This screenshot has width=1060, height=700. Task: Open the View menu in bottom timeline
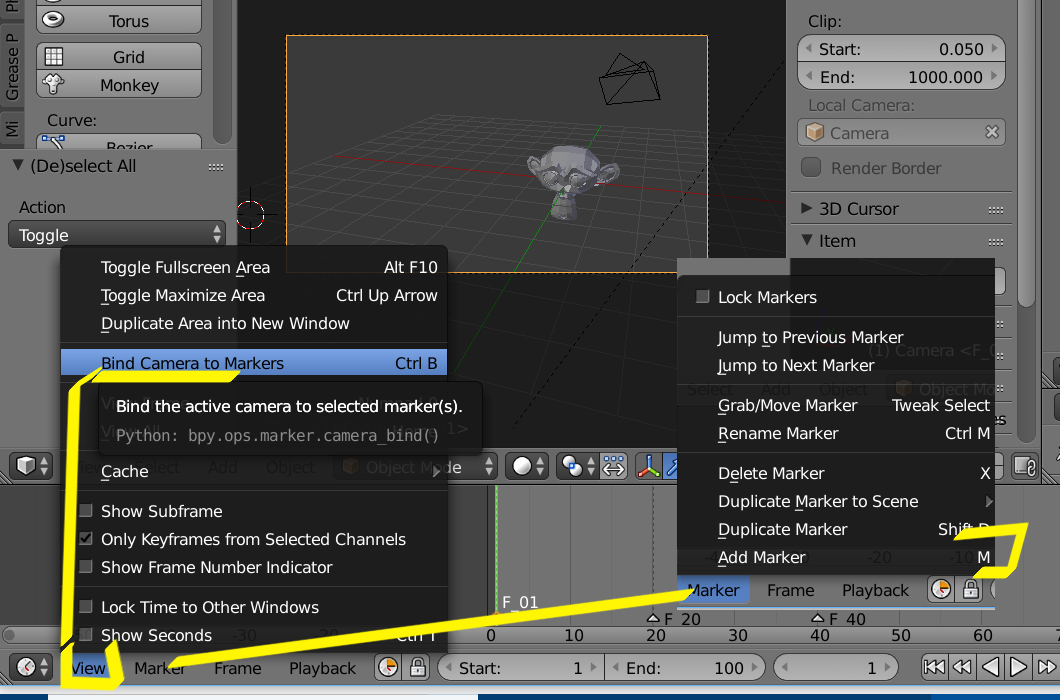(x=89, y=668)
